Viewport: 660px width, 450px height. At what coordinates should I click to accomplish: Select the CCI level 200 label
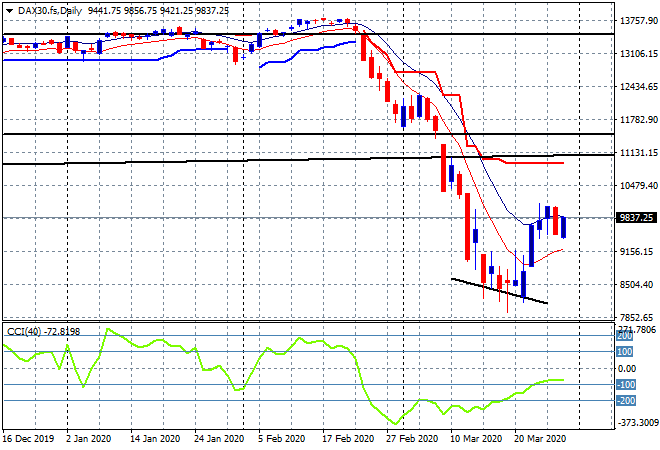point(625,336)
